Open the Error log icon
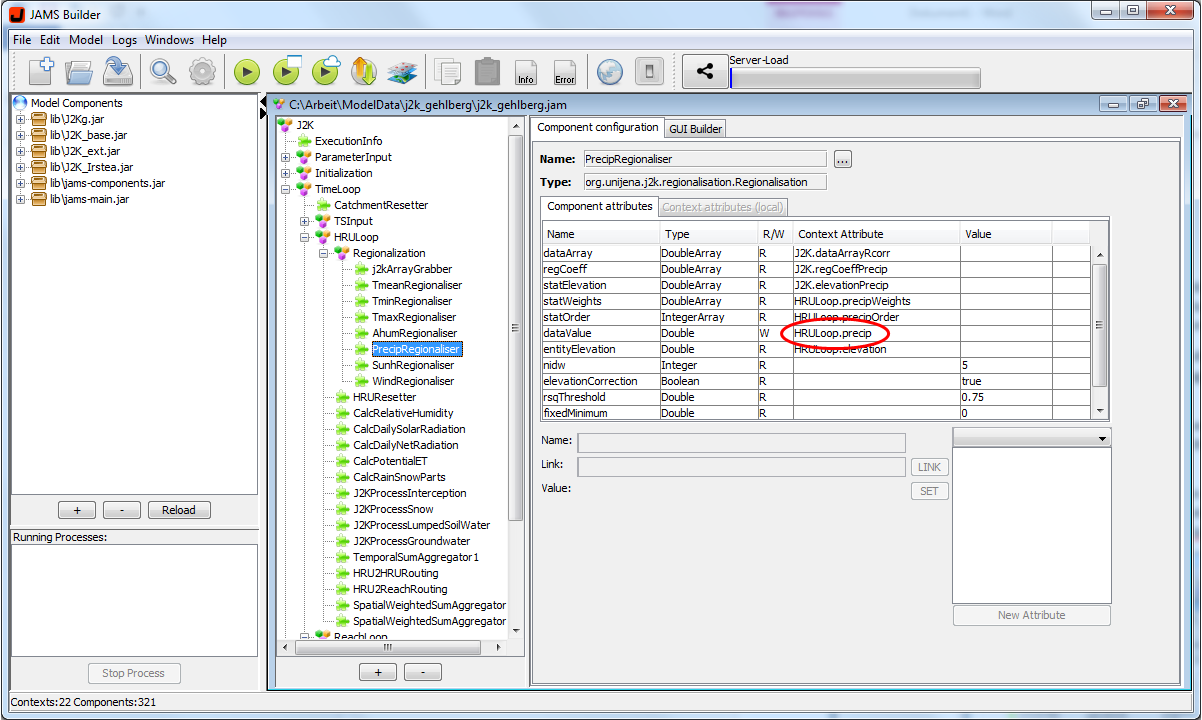The height and width of the screenshot is (720, 1202). (564, 72)
